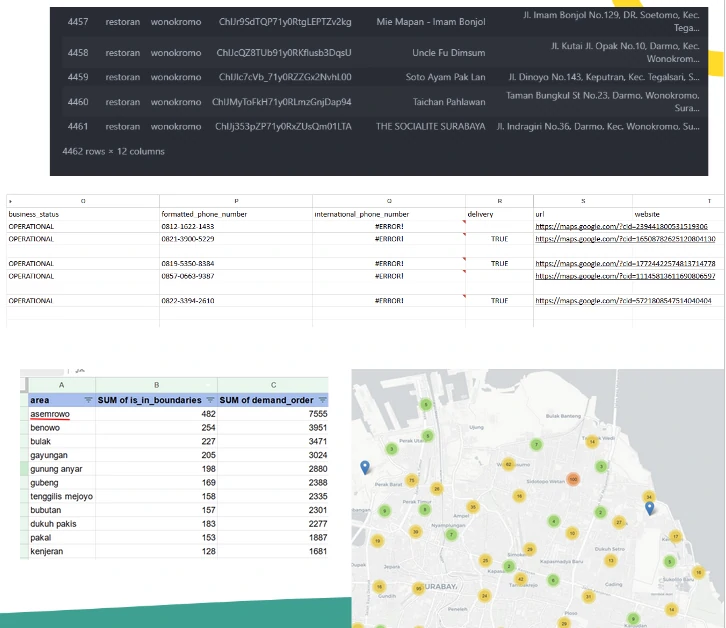Select the asemrowo cell in the area column
The image size is (726, 628).
(x=50, y=414)
